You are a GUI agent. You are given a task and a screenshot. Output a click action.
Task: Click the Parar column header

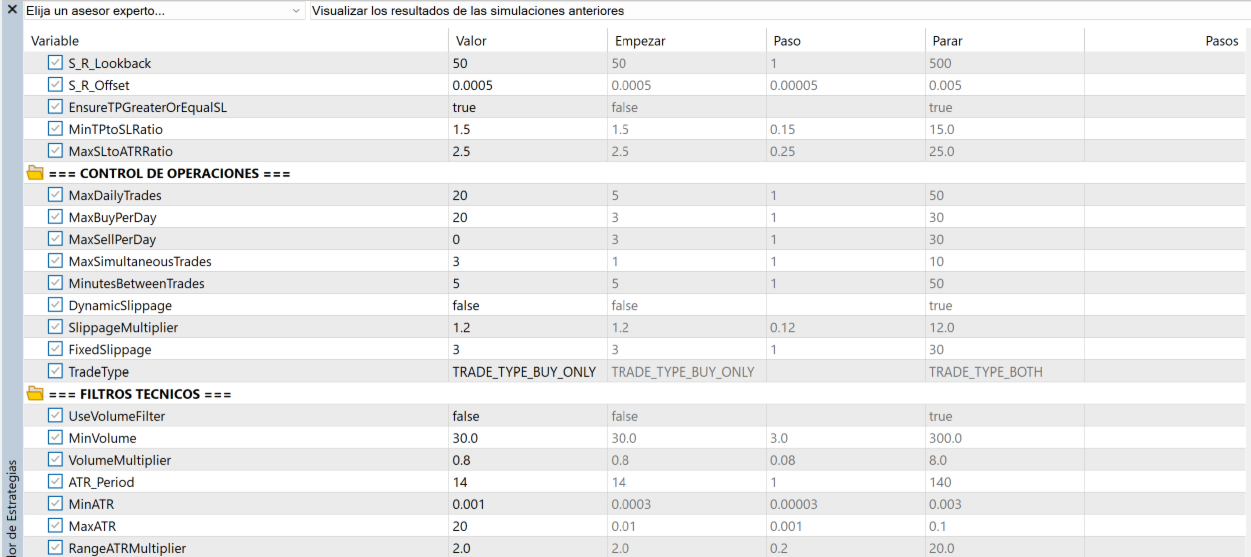tap(947, 41)
